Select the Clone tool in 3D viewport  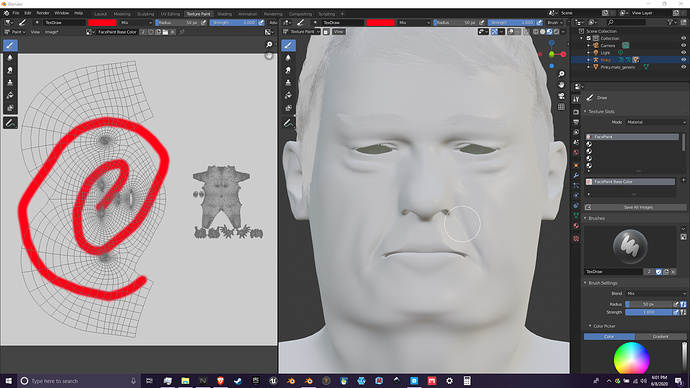click(288, 83)
